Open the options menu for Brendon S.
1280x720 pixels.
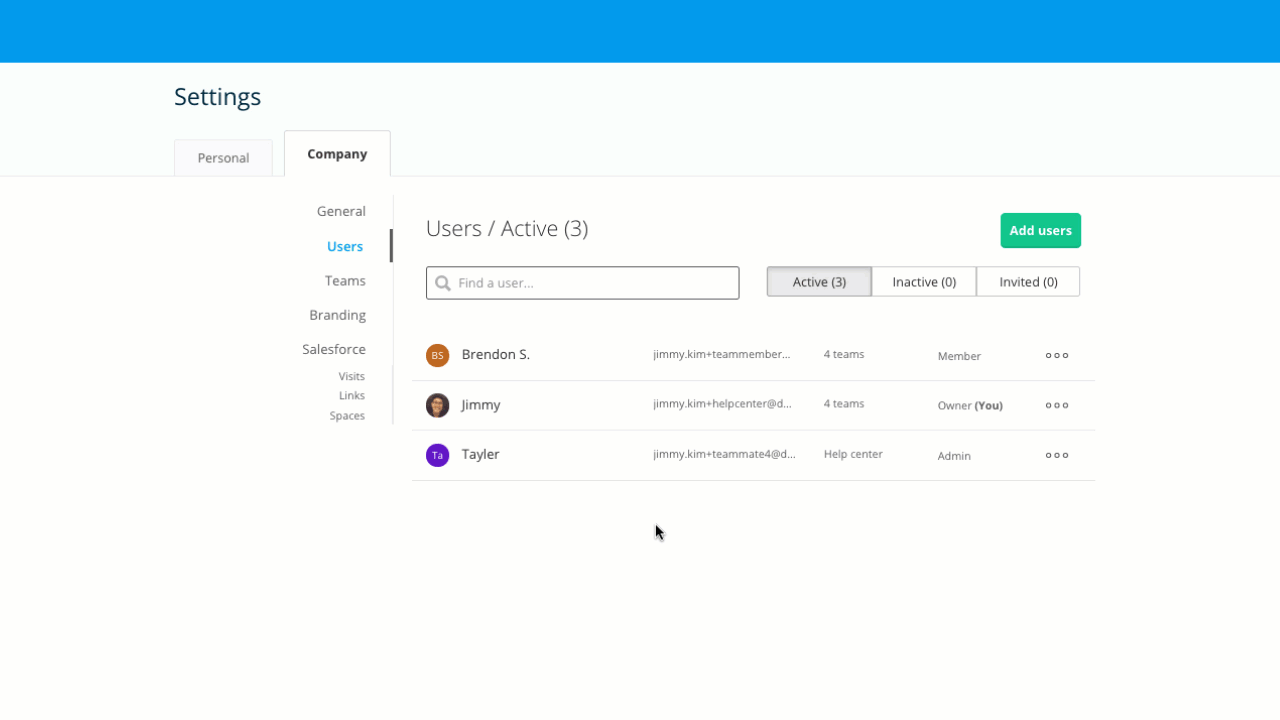pyautogui.click(x=1056, y=355)
